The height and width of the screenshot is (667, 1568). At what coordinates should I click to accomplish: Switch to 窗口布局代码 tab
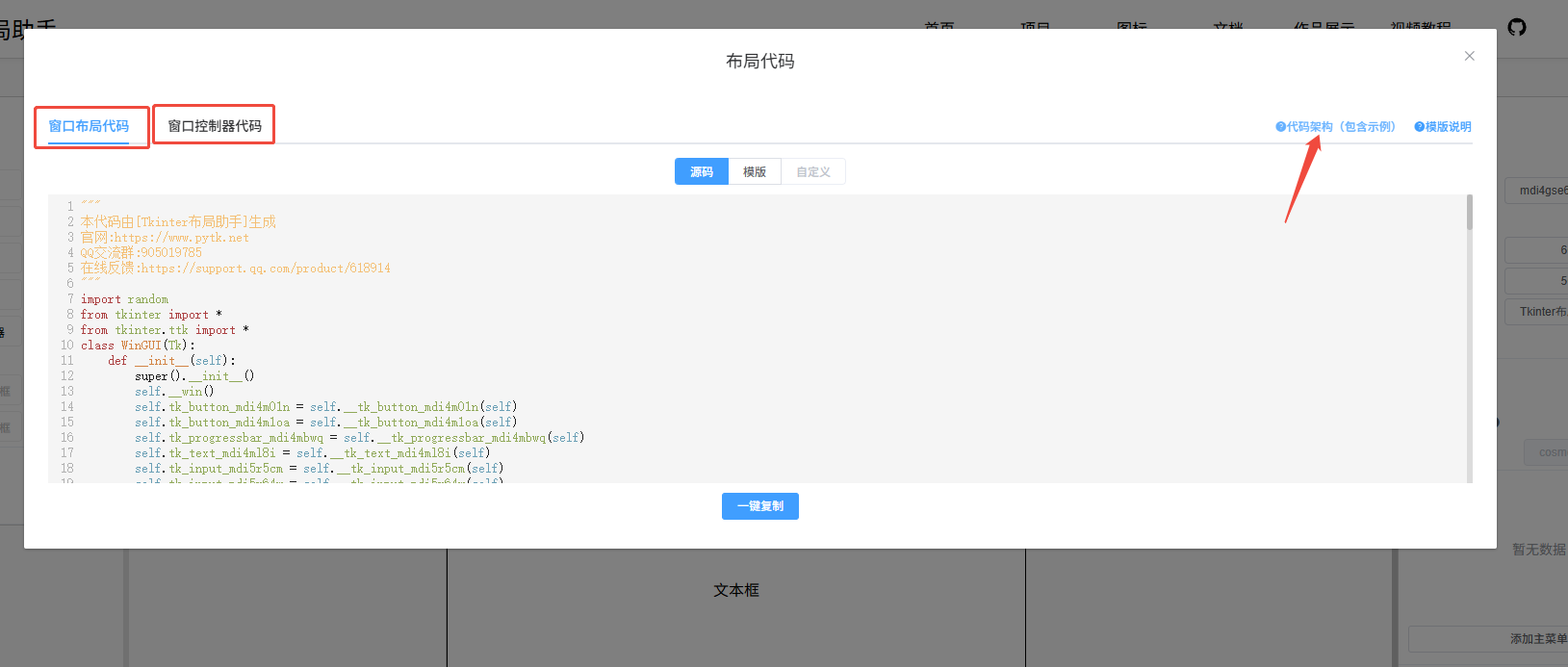click(x=89, y=126)
